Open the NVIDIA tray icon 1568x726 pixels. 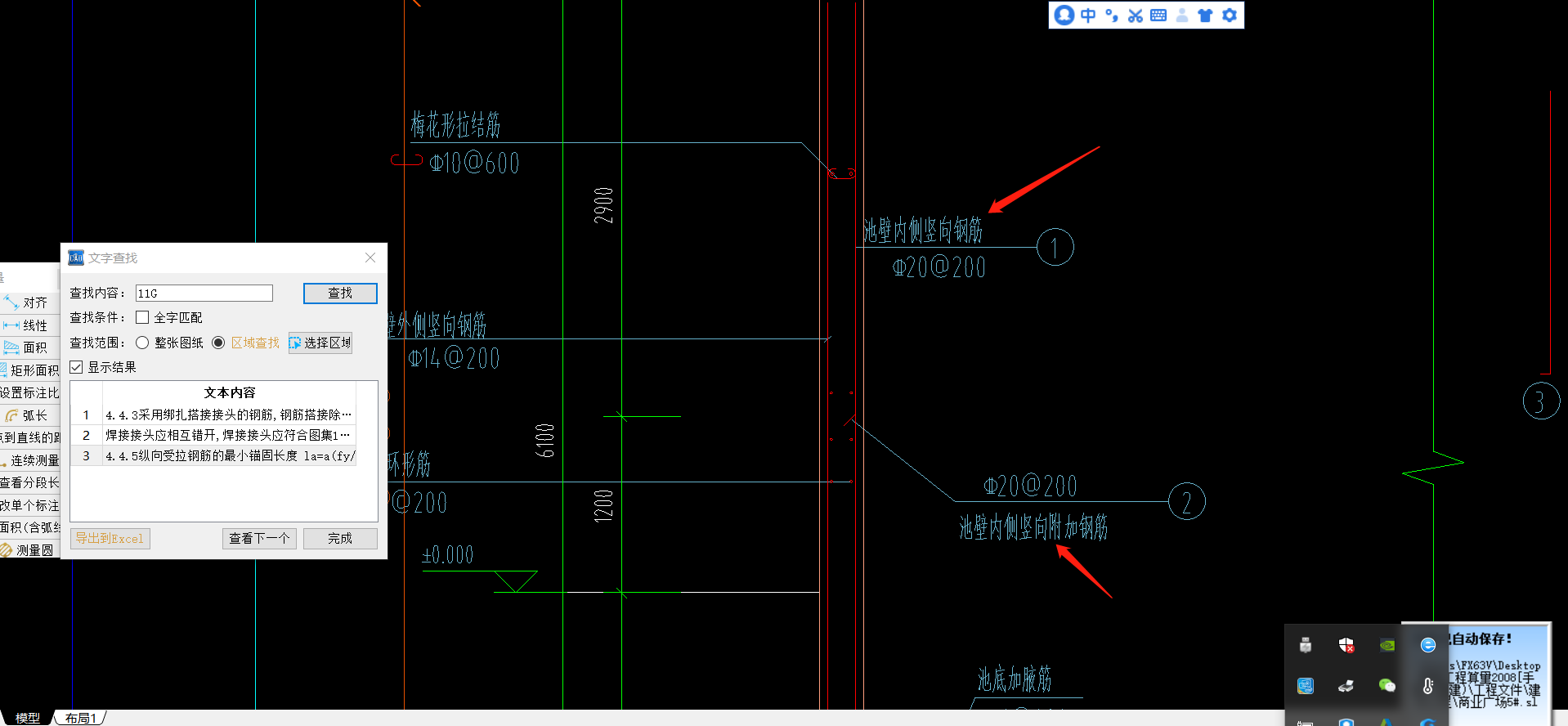click(1387, 645)
